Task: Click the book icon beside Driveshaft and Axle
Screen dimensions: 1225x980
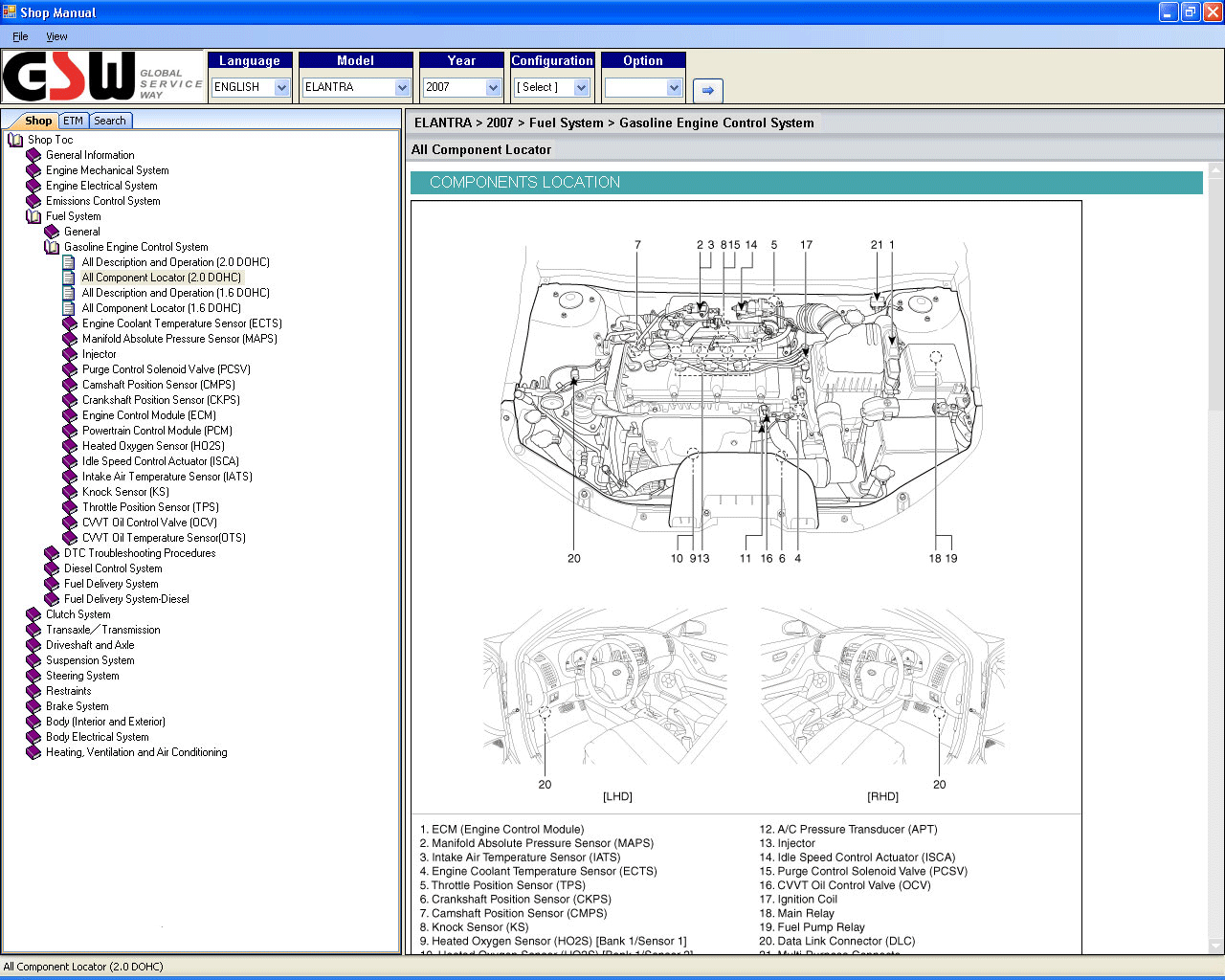Action: point(33,645)
